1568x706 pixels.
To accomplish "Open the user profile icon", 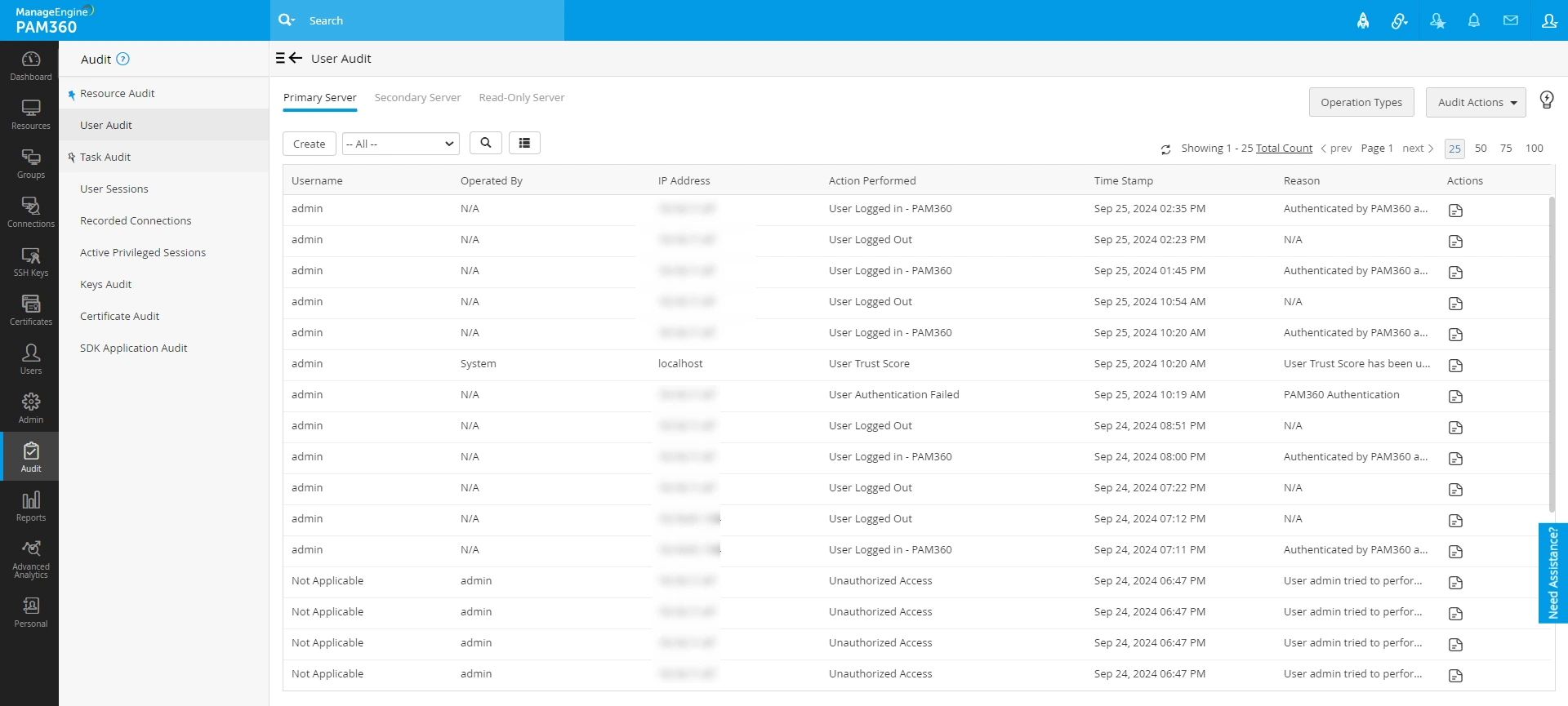I will (1549, 20).
